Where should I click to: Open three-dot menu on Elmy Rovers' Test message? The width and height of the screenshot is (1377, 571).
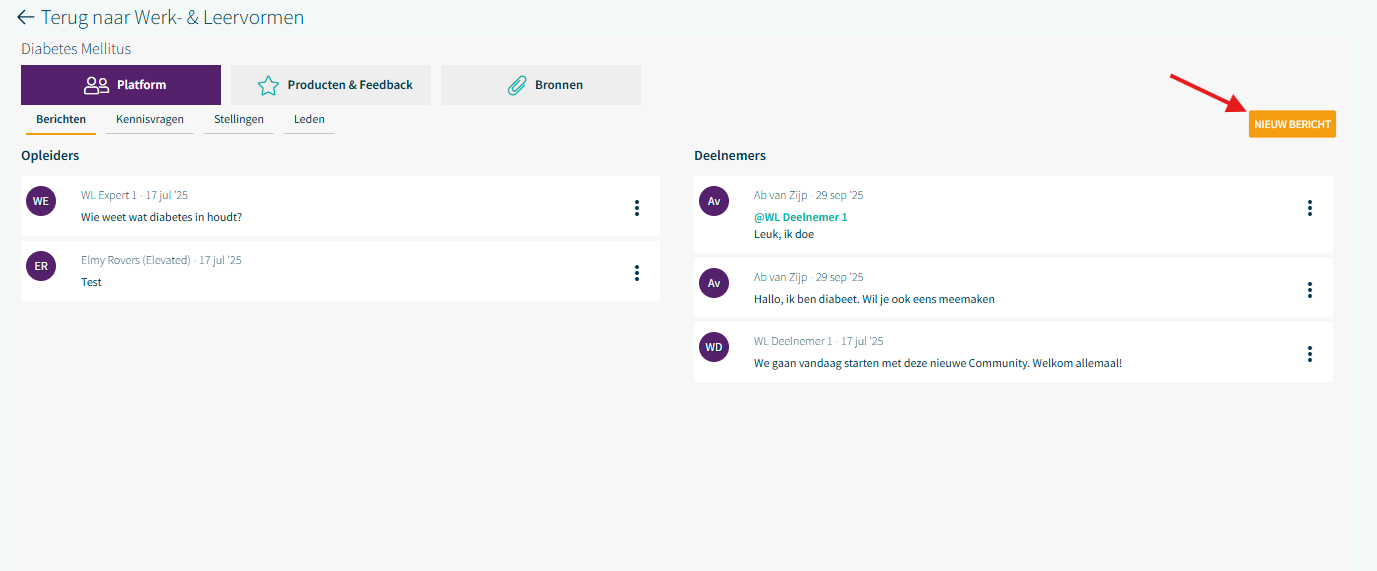tap(636, 273)
